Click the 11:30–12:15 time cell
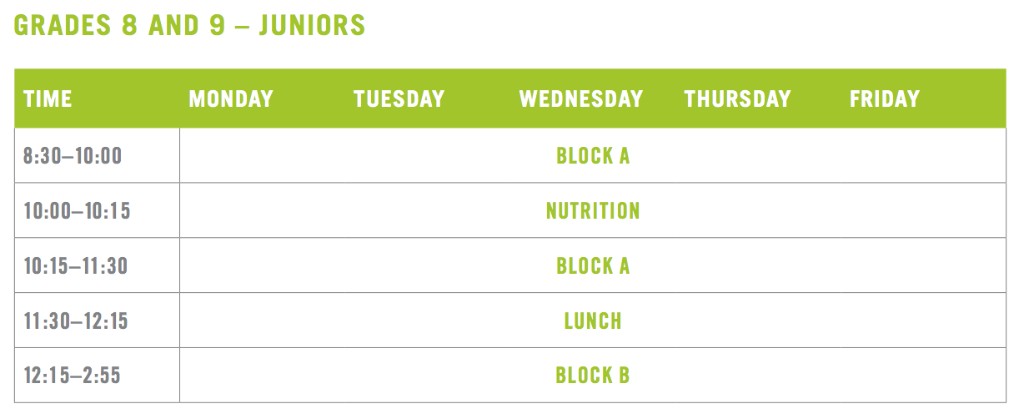This screenshot has width=1024, height=414. pos(76,321)
